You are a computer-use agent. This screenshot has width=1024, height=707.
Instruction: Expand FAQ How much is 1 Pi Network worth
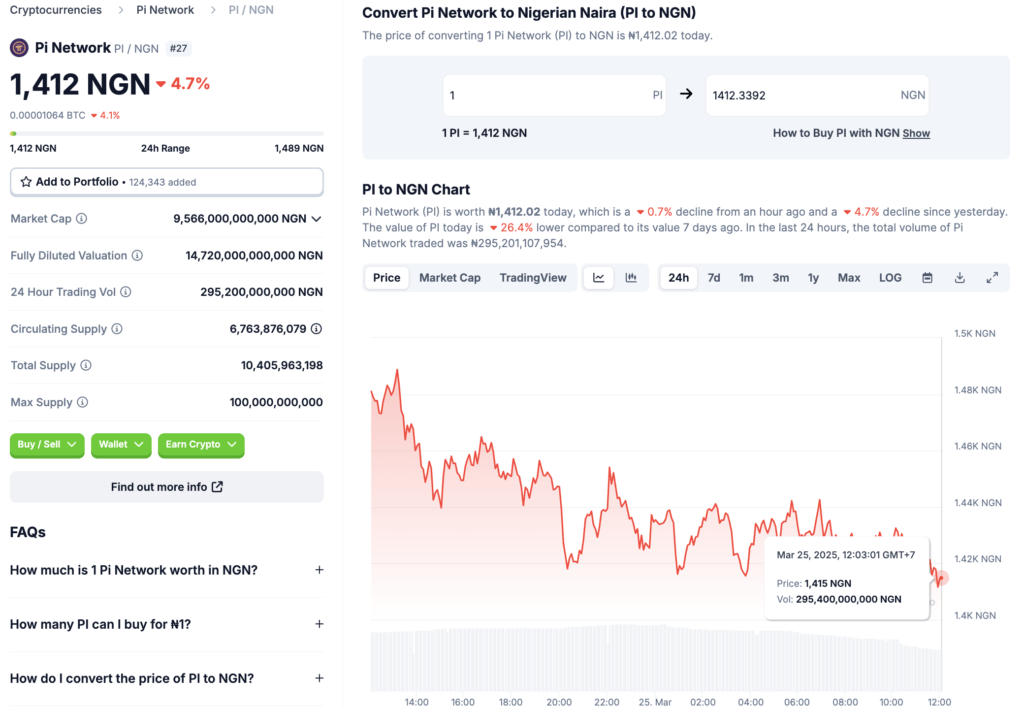click(167, 570)
